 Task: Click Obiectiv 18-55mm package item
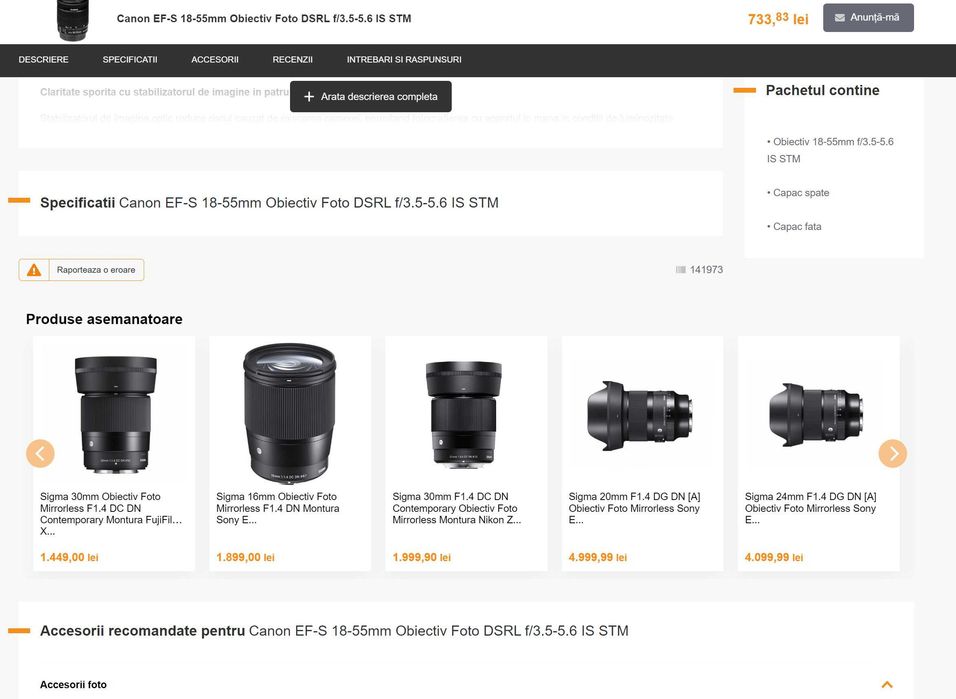tap(830, 150)
